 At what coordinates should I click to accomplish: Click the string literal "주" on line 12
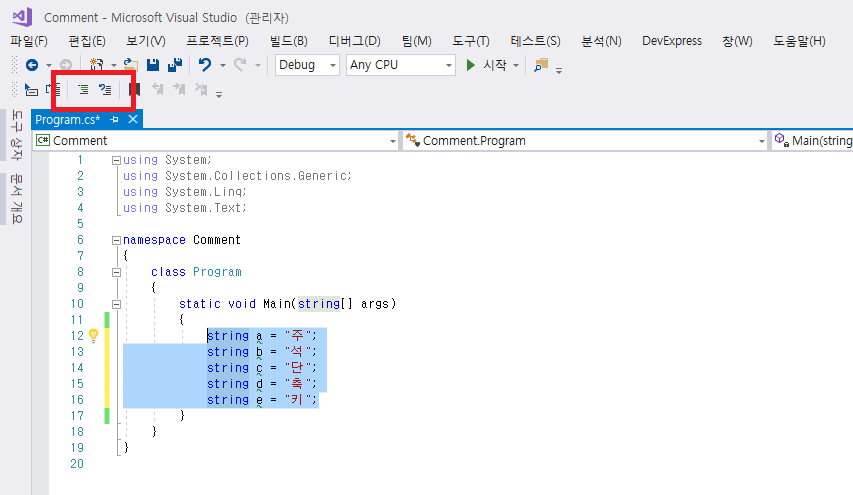tap(297, 336)
